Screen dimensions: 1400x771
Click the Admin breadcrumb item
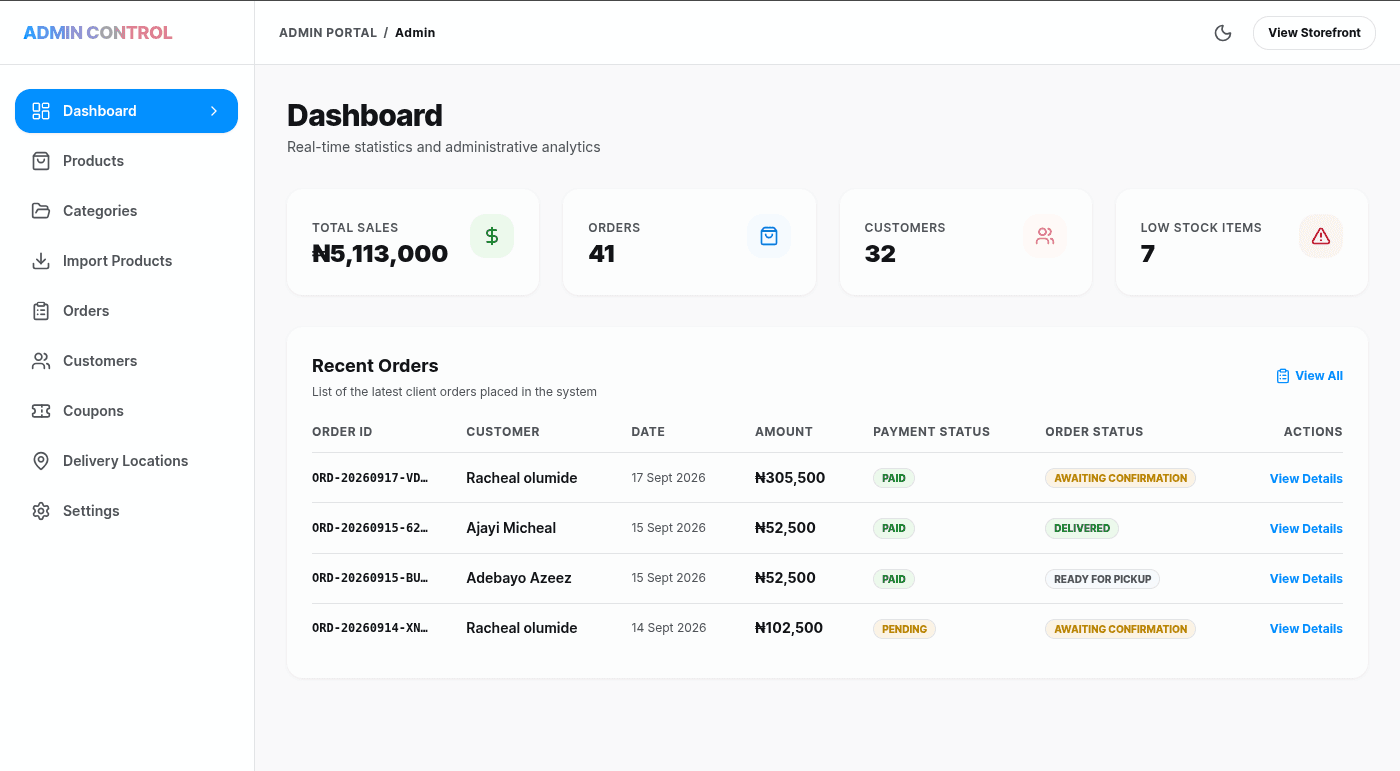pos(415,33)
